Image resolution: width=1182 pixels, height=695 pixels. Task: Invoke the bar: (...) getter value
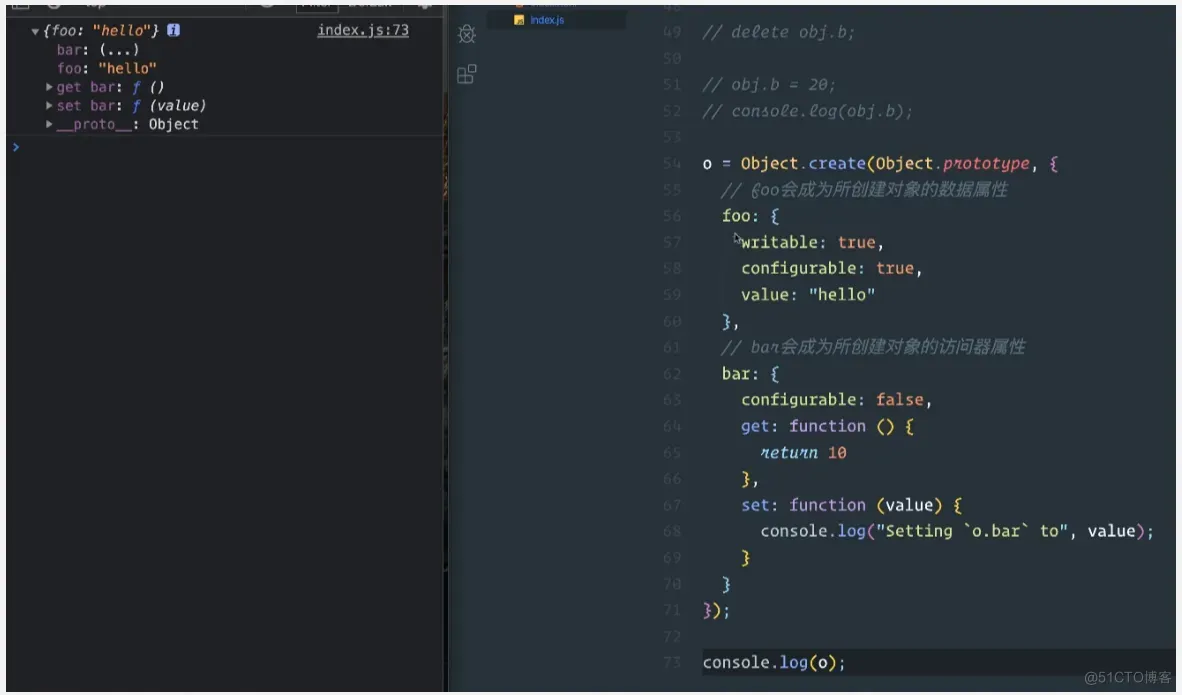click(x=119, y=50)
